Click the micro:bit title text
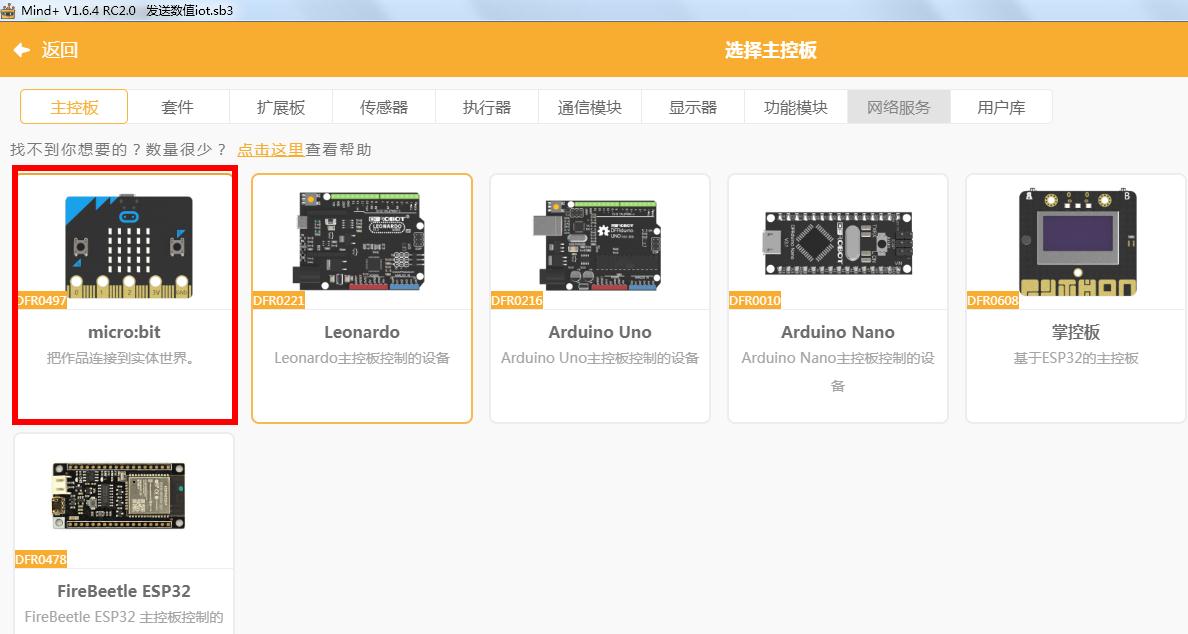This screenshot has height=634, width=1188. click(124, 332)
